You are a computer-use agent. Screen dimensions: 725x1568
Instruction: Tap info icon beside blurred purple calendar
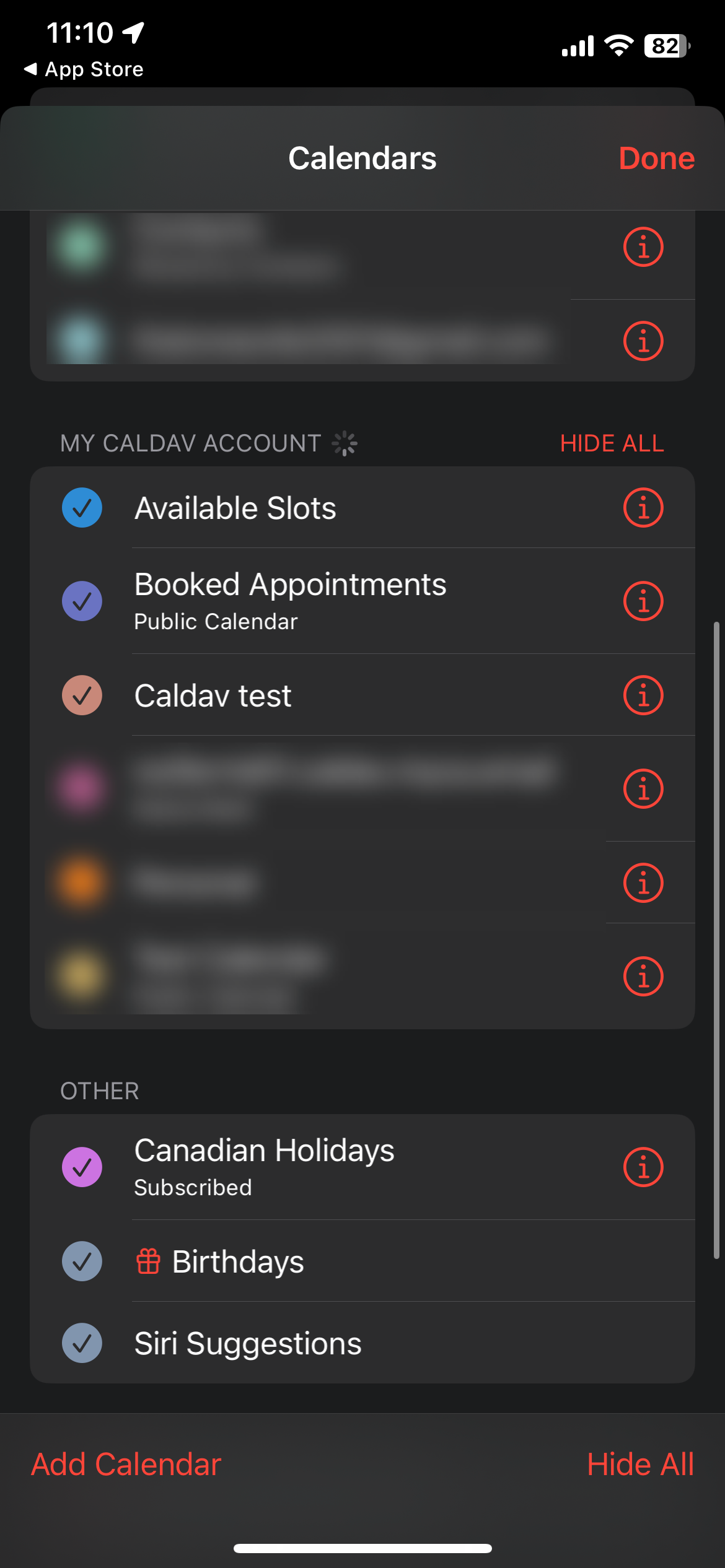643,789
